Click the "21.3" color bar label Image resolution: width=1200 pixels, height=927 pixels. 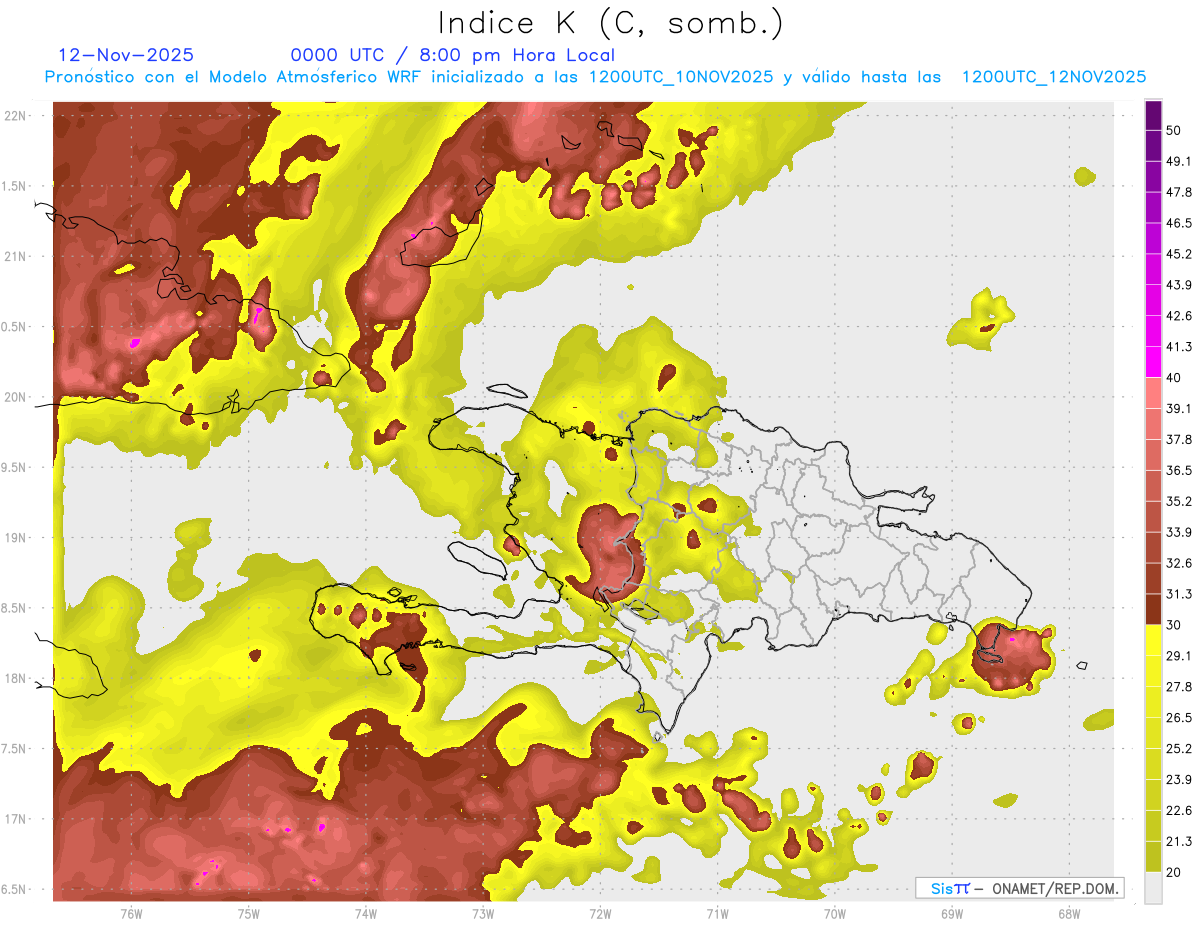pyautogui.click(x=1179, y=842)
